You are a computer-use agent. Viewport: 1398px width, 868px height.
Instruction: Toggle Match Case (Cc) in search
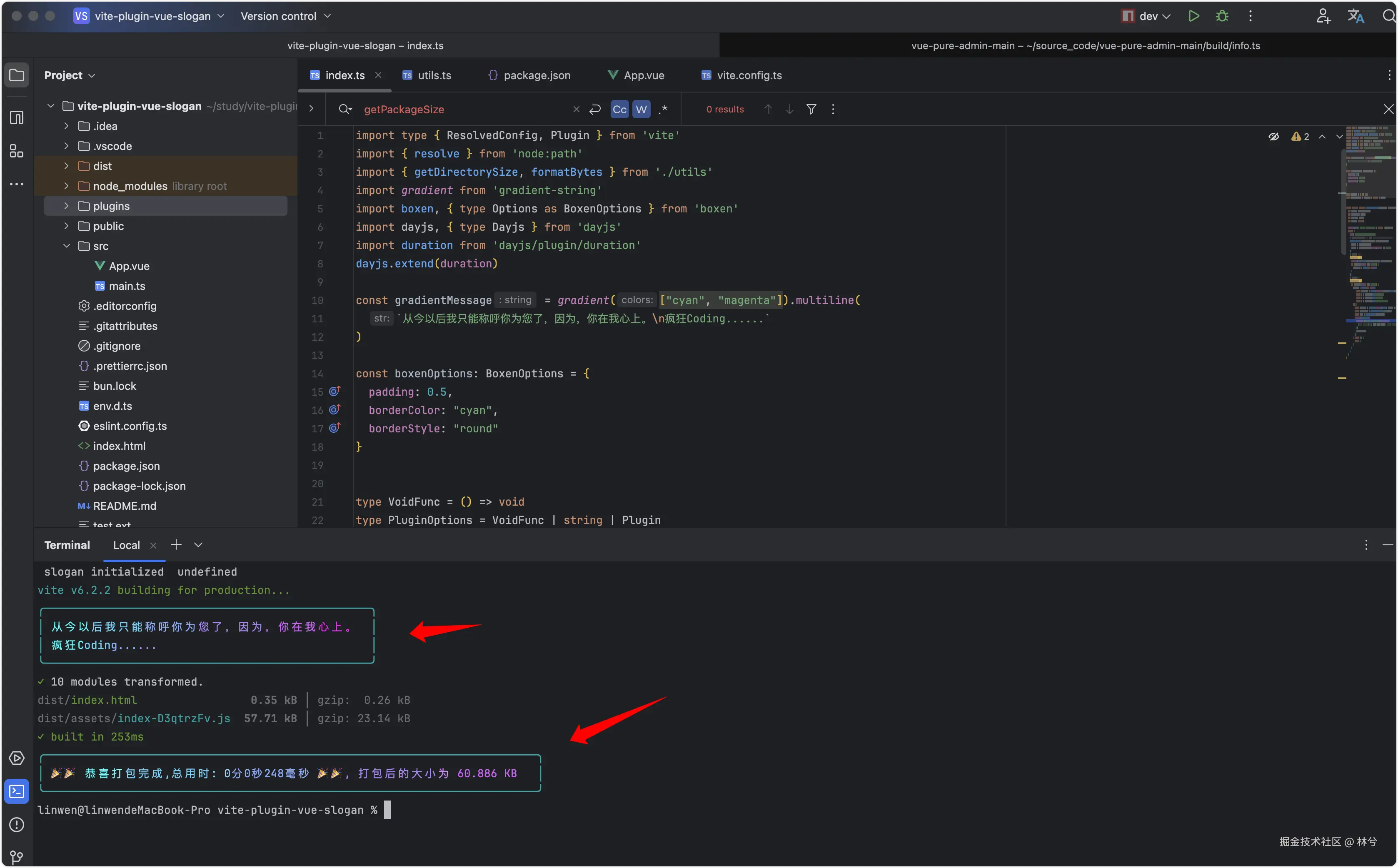619,109
